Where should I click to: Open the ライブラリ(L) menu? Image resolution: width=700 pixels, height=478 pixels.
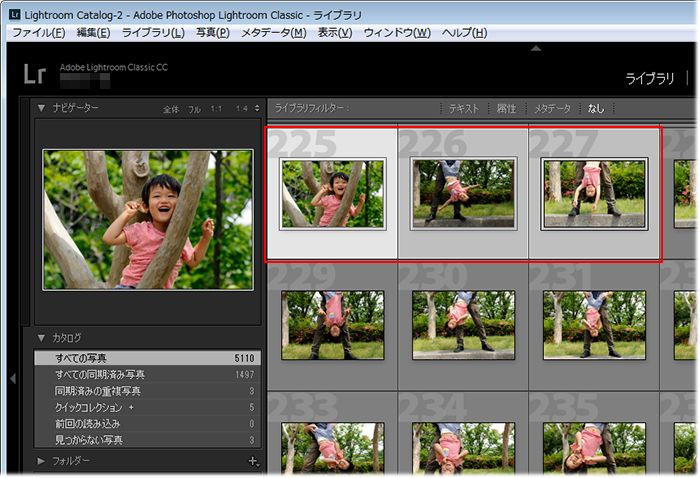click(153, 33)
